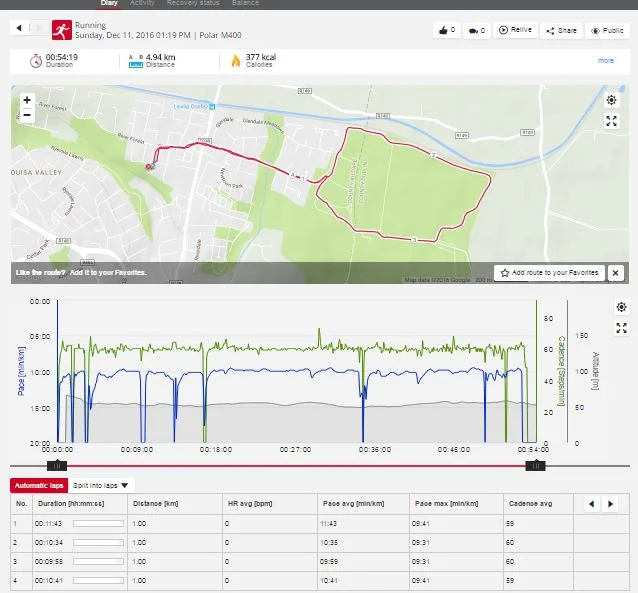This screenshot has height=593, width=638.
Task: Click the route start marker on map
Action: (x=152, y=166)
